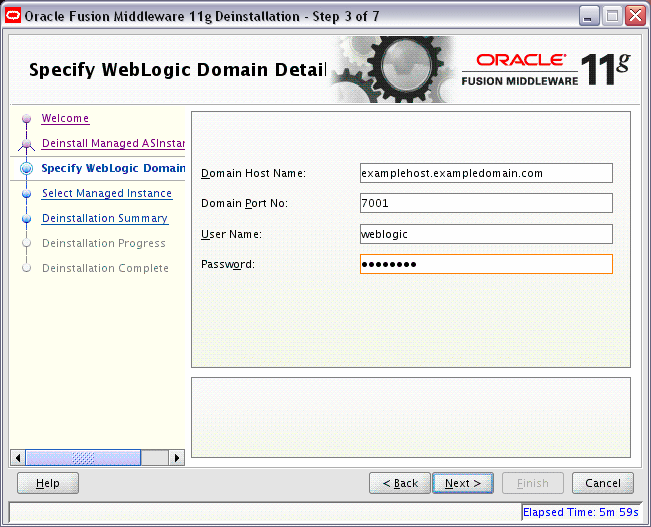Click the sidebar horizontal scrollbar thumb

tap(83, 458)
